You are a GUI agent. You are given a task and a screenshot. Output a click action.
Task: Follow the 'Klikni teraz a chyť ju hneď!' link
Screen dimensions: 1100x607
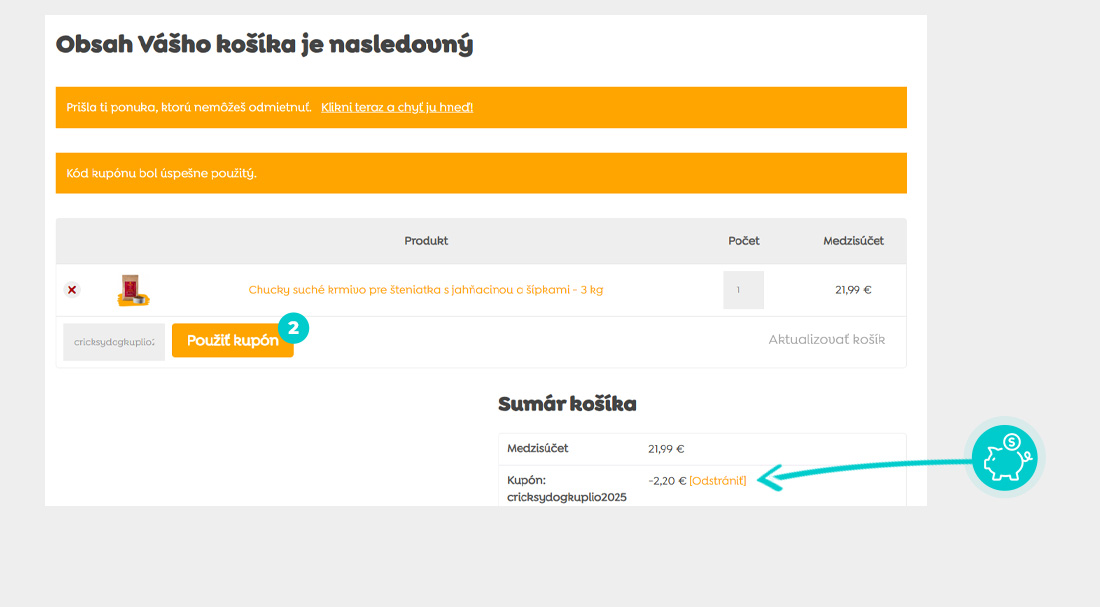tap(397, 107)
